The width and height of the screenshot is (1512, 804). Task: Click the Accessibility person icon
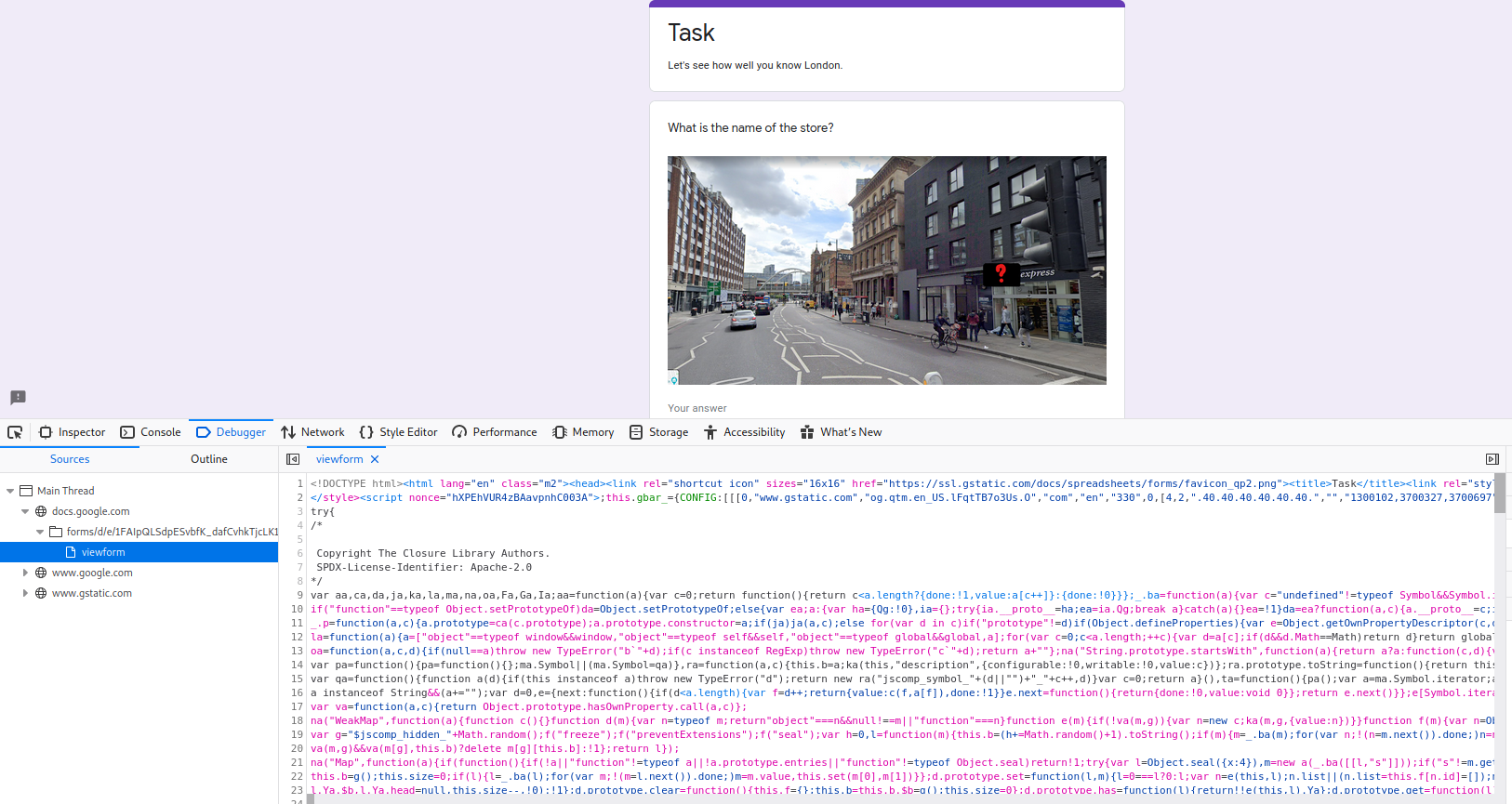coord(710,432)
